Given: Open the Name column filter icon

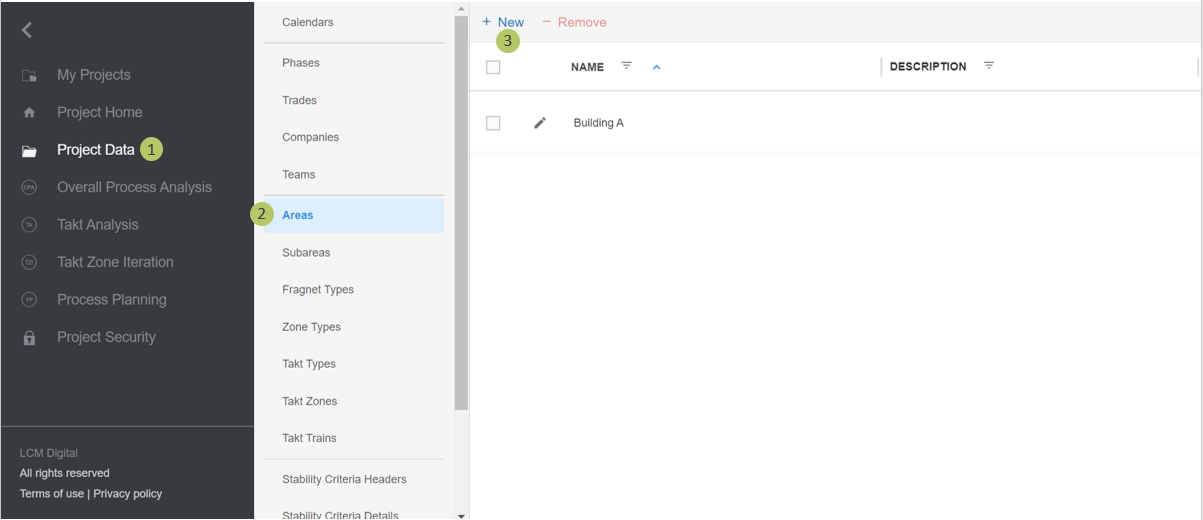Looking at the screenshot, I should 627,66.
